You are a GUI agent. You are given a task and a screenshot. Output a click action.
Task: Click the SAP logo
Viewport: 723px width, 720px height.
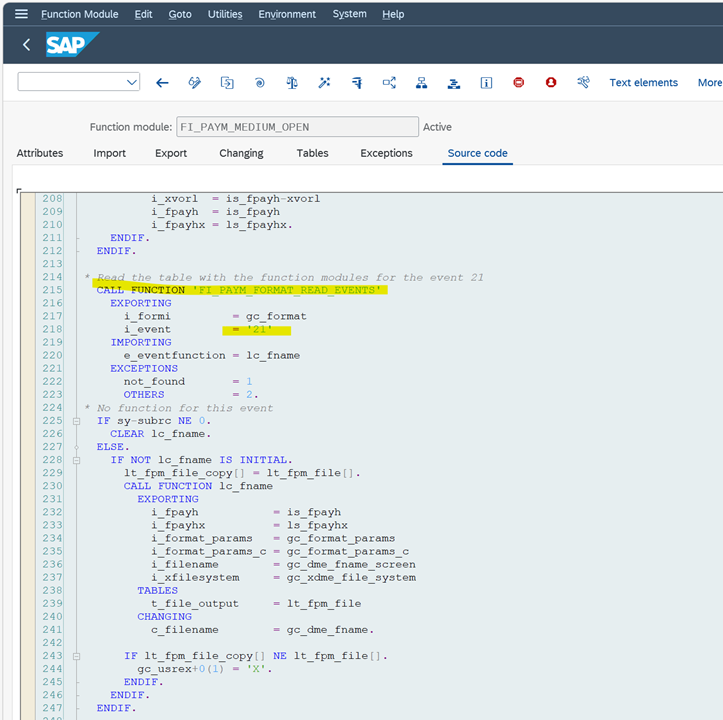click(72, 44)
